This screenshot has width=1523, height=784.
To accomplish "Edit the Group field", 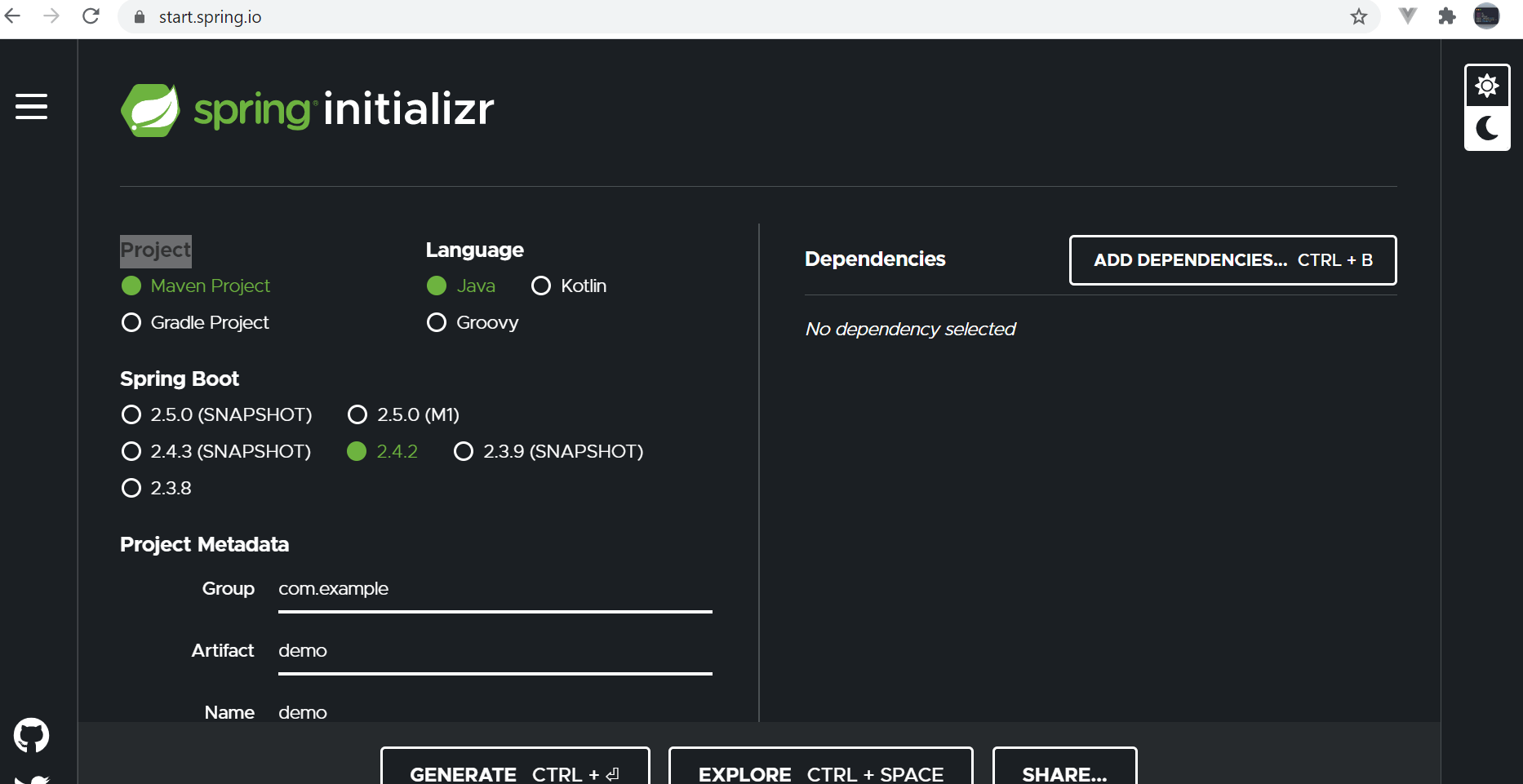I will coord(495,589).
